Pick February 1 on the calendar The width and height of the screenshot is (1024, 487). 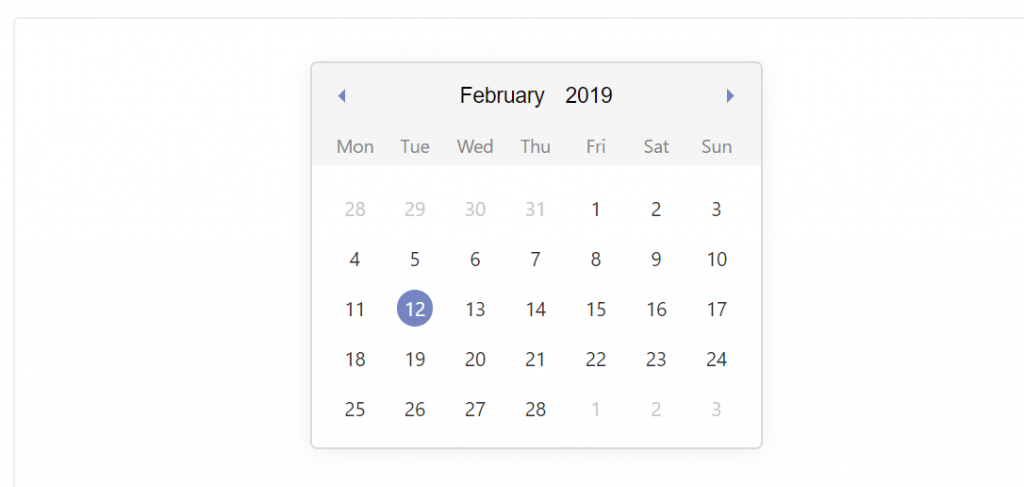point(596,209)
